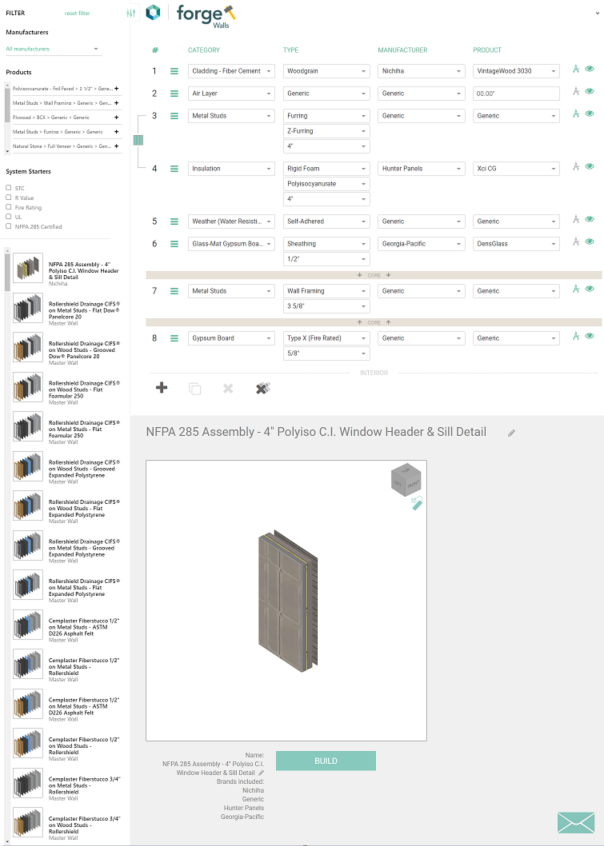
Task: Click the reorder handle on layer 2 Air Layer
Action: [174, 93]
